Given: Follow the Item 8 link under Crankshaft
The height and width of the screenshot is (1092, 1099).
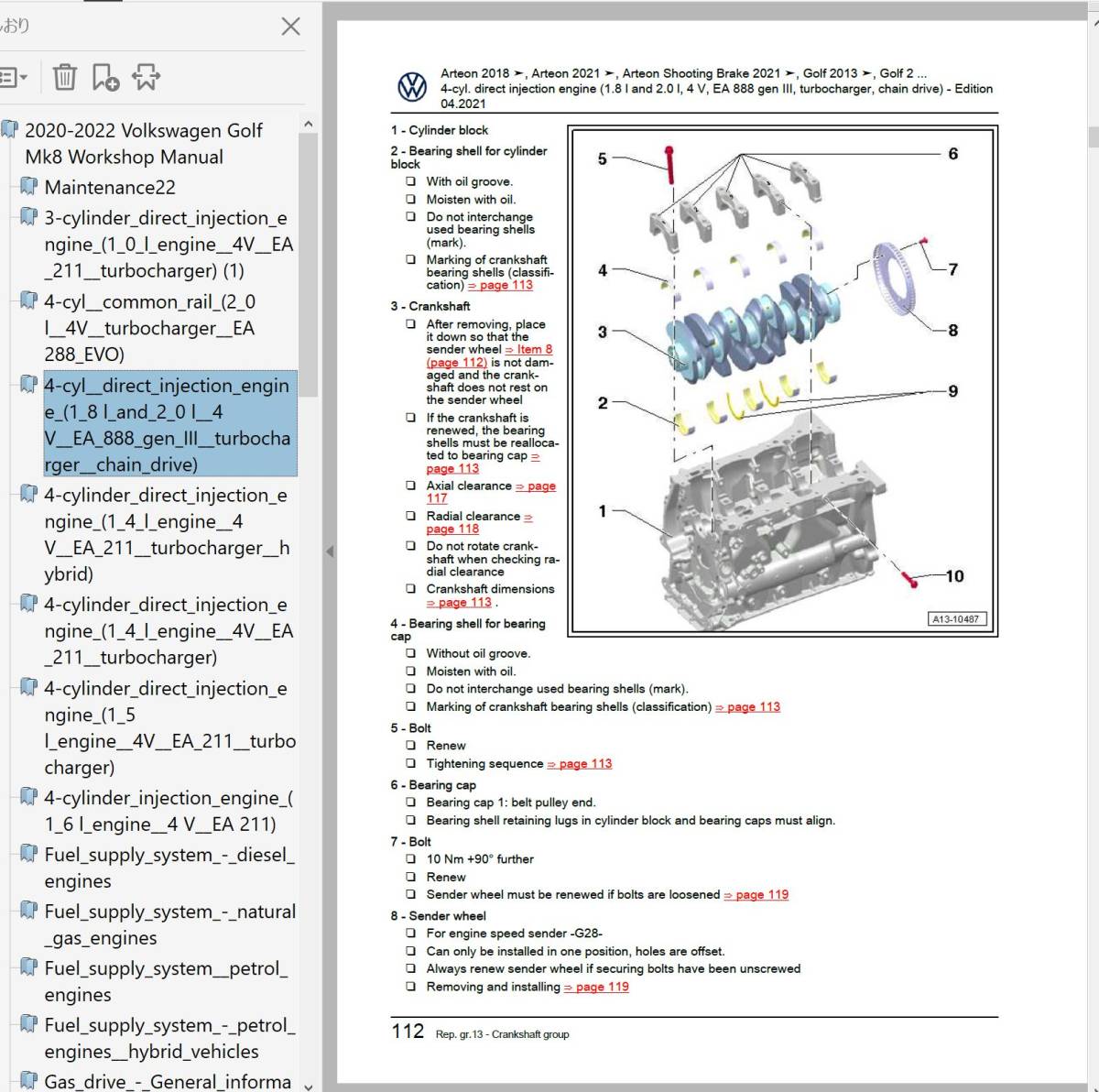Looking at the screenshot, I should [x=528, y=349].
